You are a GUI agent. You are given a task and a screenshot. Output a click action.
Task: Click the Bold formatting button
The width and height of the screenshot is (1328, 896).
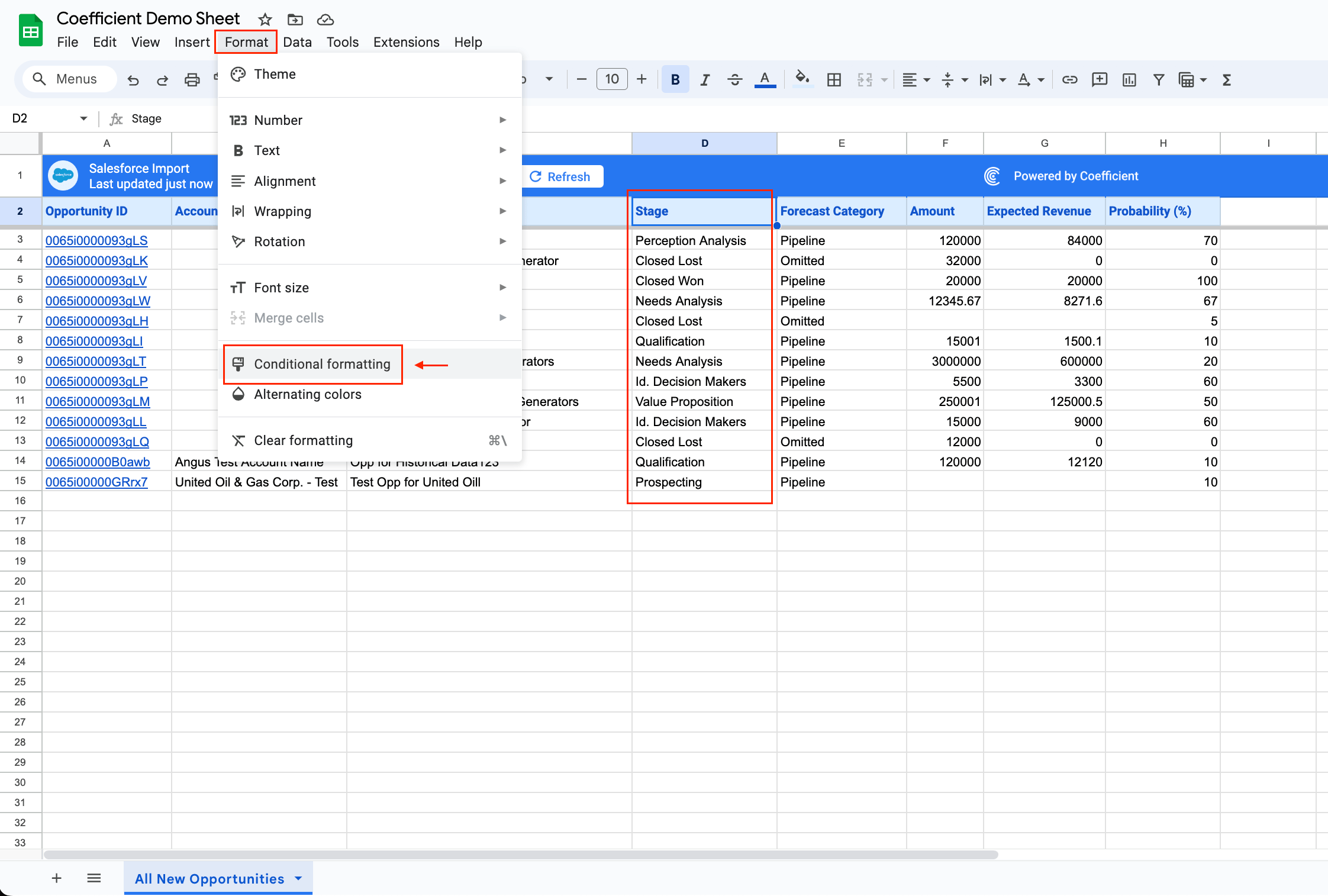click(675, 79)
